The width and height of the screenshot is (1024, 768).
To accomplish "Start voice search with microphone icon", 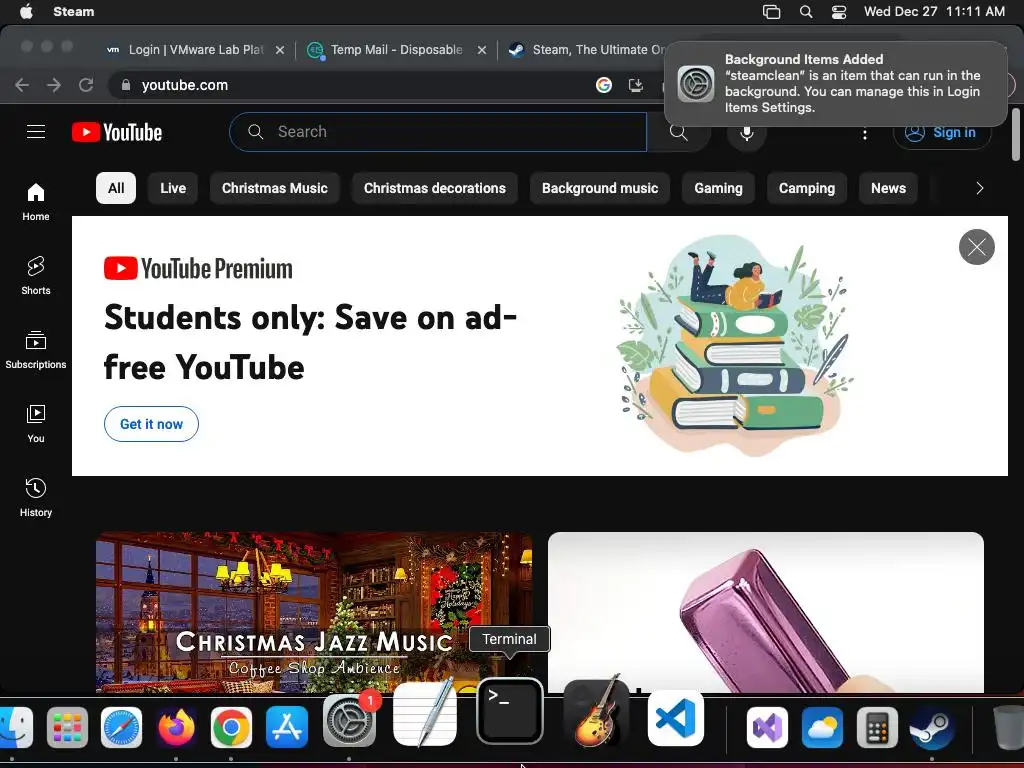I will coord(746,132).
